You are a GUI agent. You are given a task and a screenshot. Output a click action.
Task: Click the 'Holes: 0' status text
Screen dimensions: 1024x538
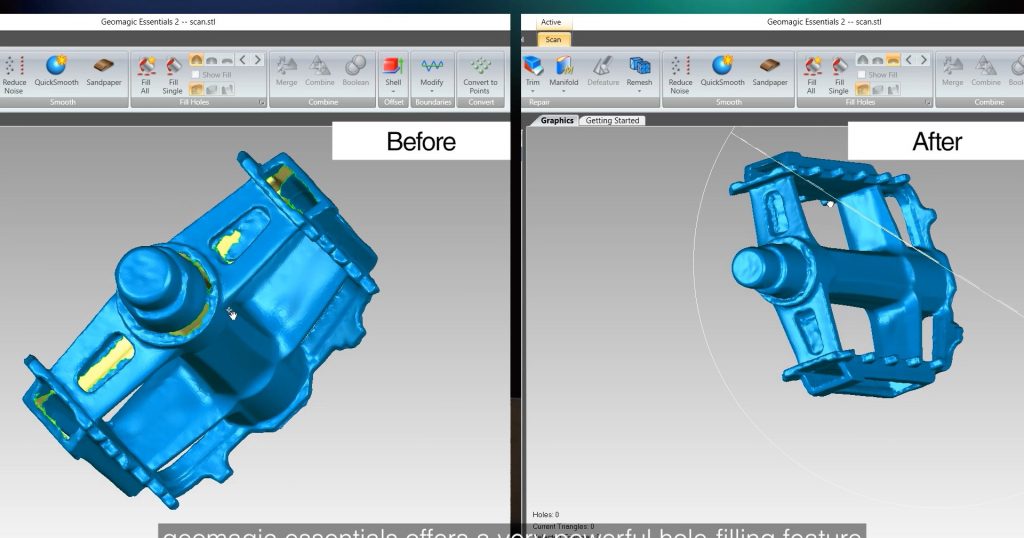(x=546, y=514)
